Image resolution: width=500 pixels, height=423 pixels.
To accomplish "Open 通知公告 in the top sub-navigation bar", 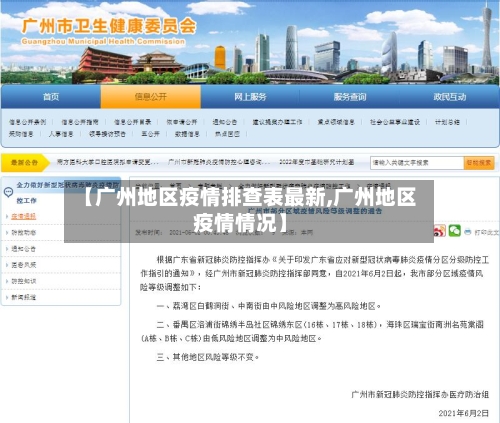I will tap(225, 122).
